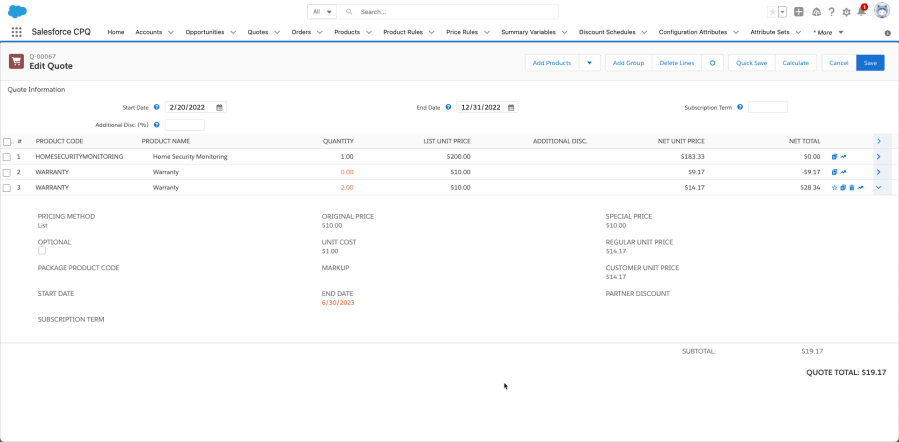This screenshot has width=899, height=442.
Task: Open the Quotes navigation tab
Action: [x=257, y=32]
